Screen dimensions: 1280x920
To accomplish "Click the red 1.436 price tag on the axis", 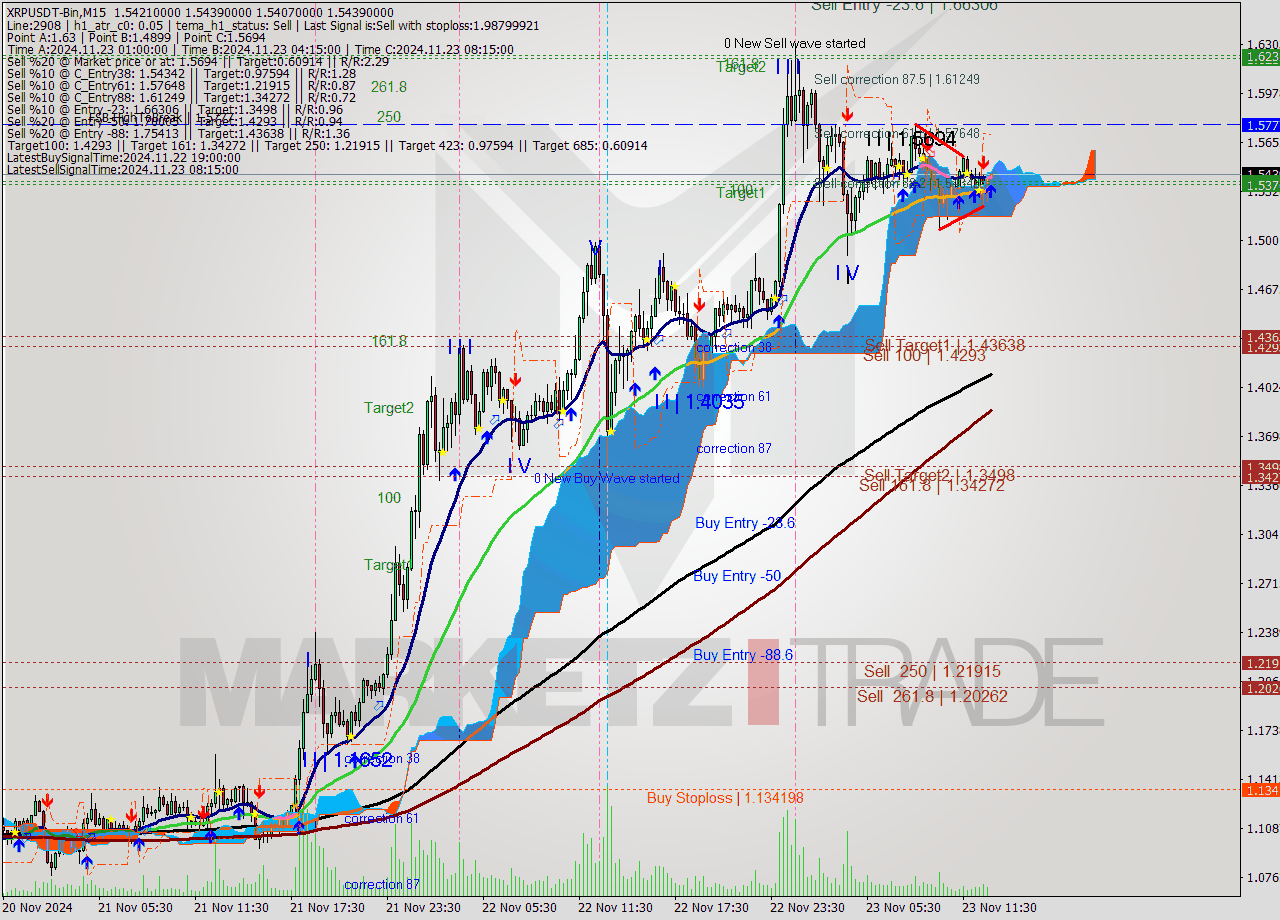I will [1260, 337].
